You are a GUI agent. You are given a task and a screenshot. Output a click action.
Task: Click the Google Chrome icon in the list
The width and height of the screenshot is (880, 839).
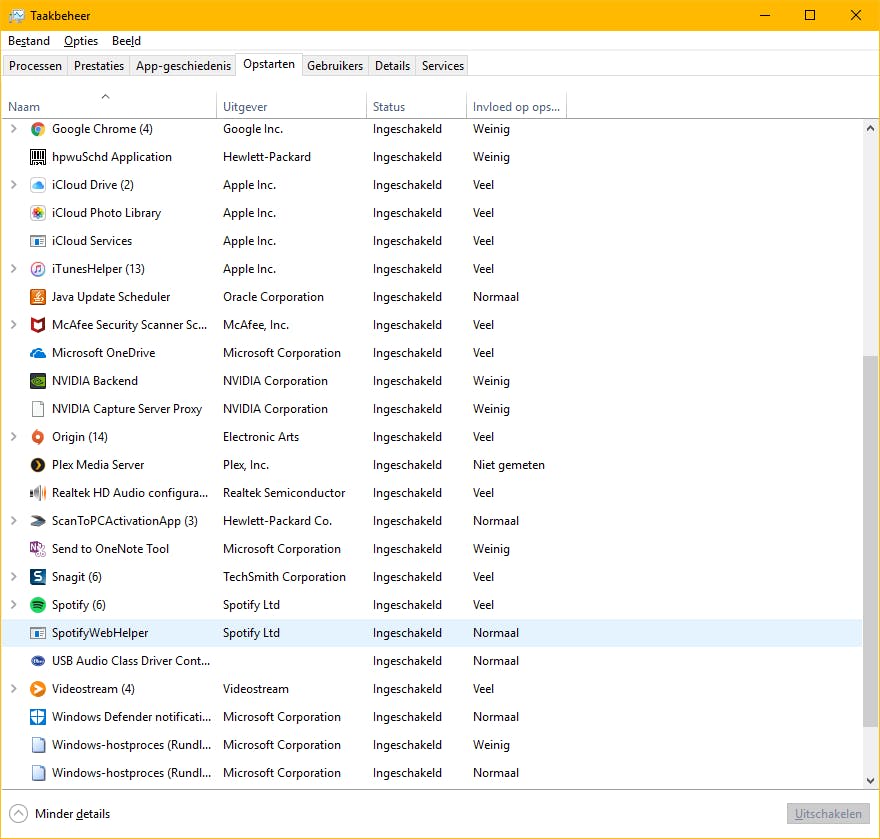point(38,129)
